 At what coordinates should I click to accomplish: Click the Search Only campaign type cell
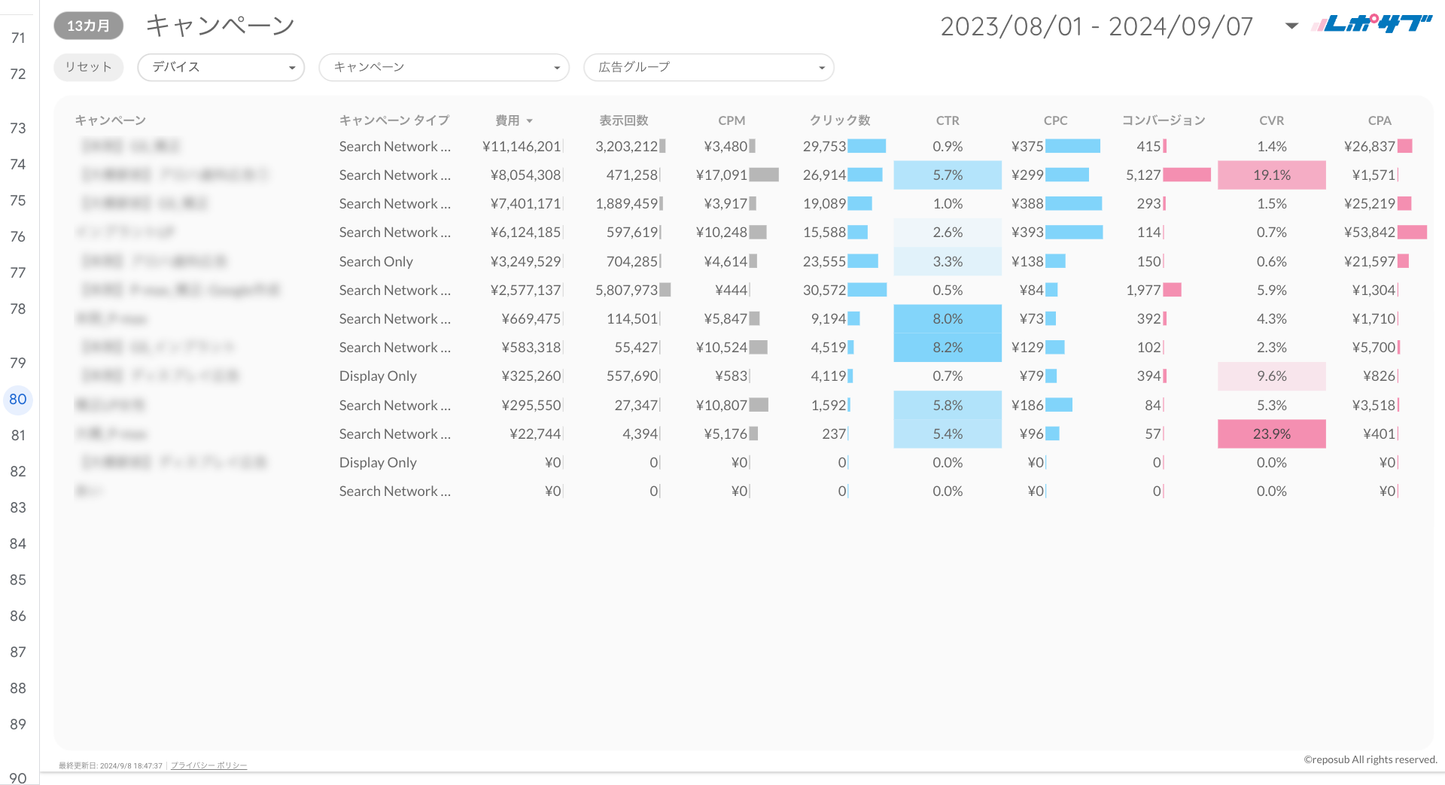click(376, 261)
